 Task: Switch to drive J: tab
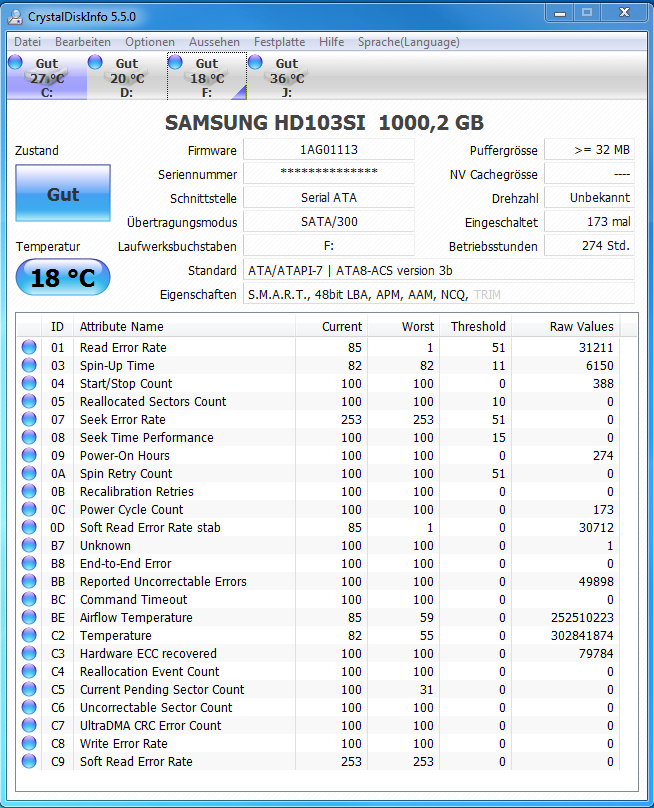(x=287, y=76)
